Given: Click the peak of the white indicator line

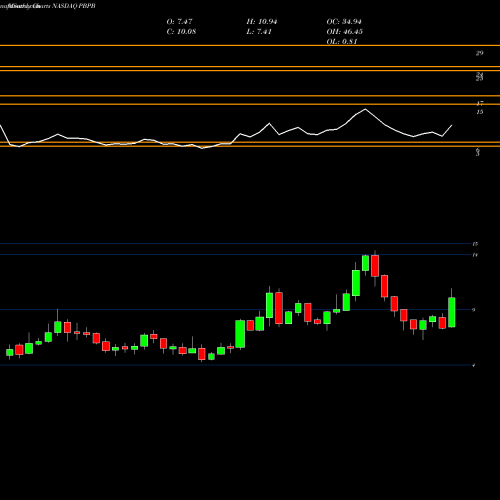Looking at the screenshot, I should pyautogui.click(x=365, y=109).
